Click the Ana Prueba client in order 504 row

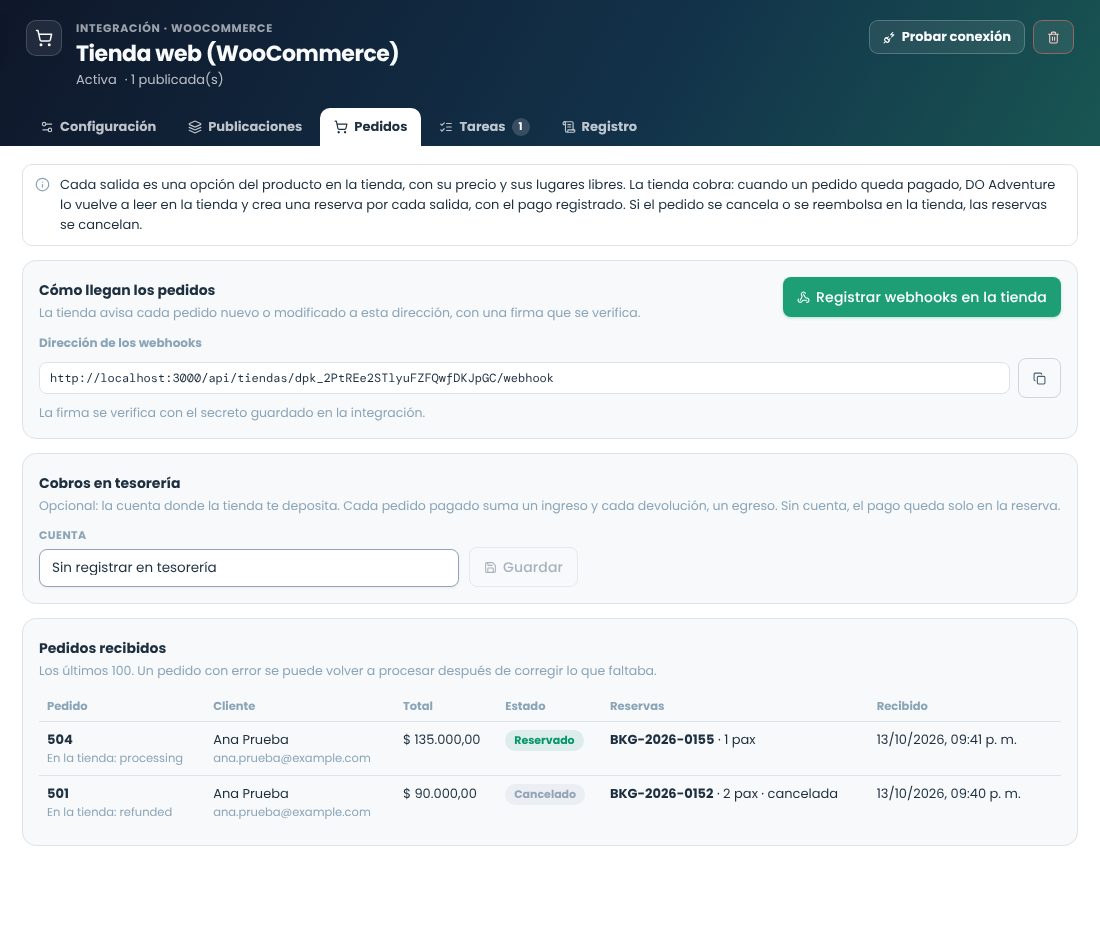point(251,739)
